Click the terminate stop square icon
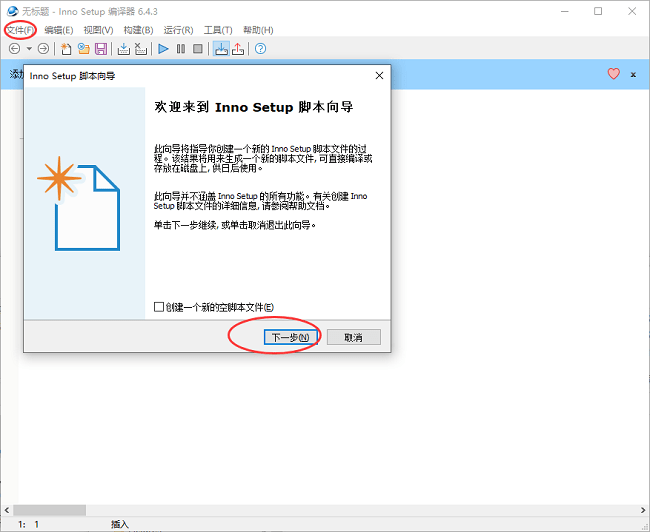This screenshot has width=650, height=532. pyautogui.click(x=198, y=49)
